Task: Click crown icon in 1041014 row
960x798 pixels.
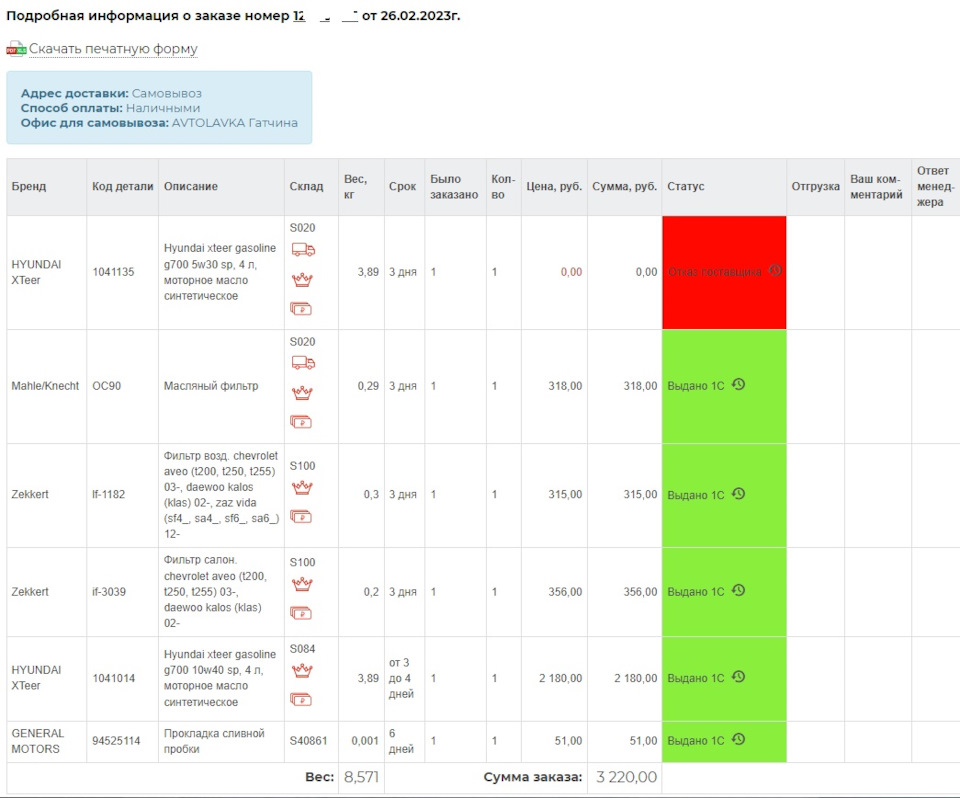Action: click(x=302, y=671)
